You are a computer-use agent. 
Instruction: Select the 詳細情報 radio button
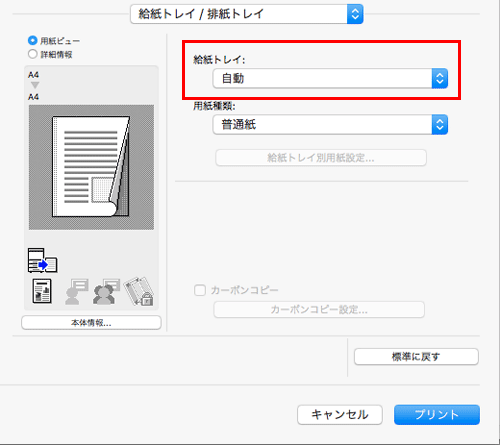33,54
